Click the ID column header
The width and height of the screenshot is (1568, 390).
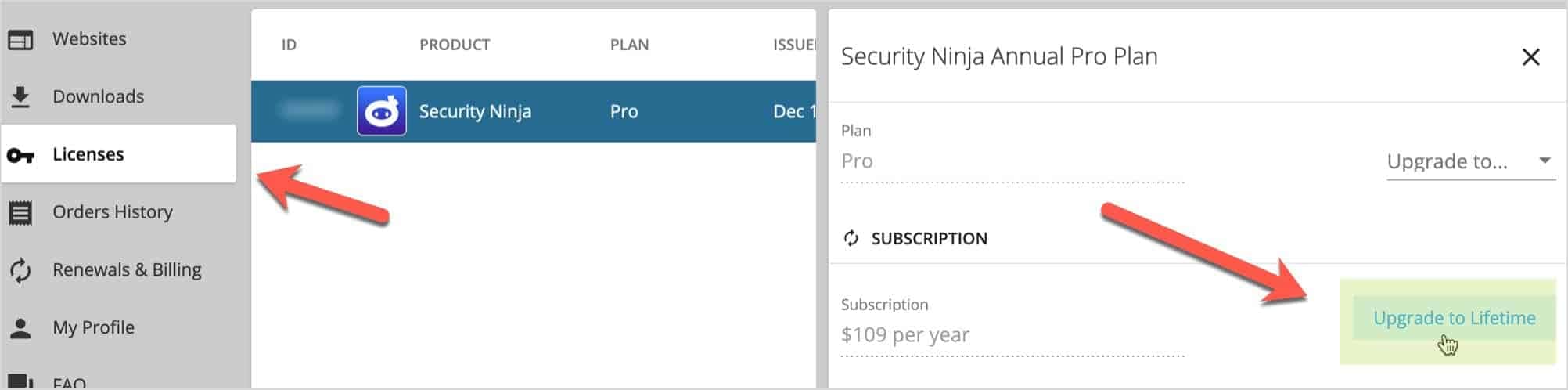tap(289, 45)
